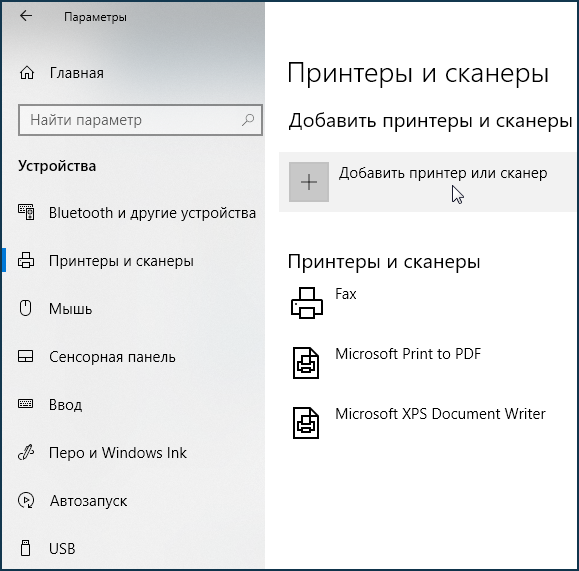Image resolution: width=579 pixels, height=571 pixels.
Task: Click the back arrow in Параметры header
Action: tap(26, 16)
